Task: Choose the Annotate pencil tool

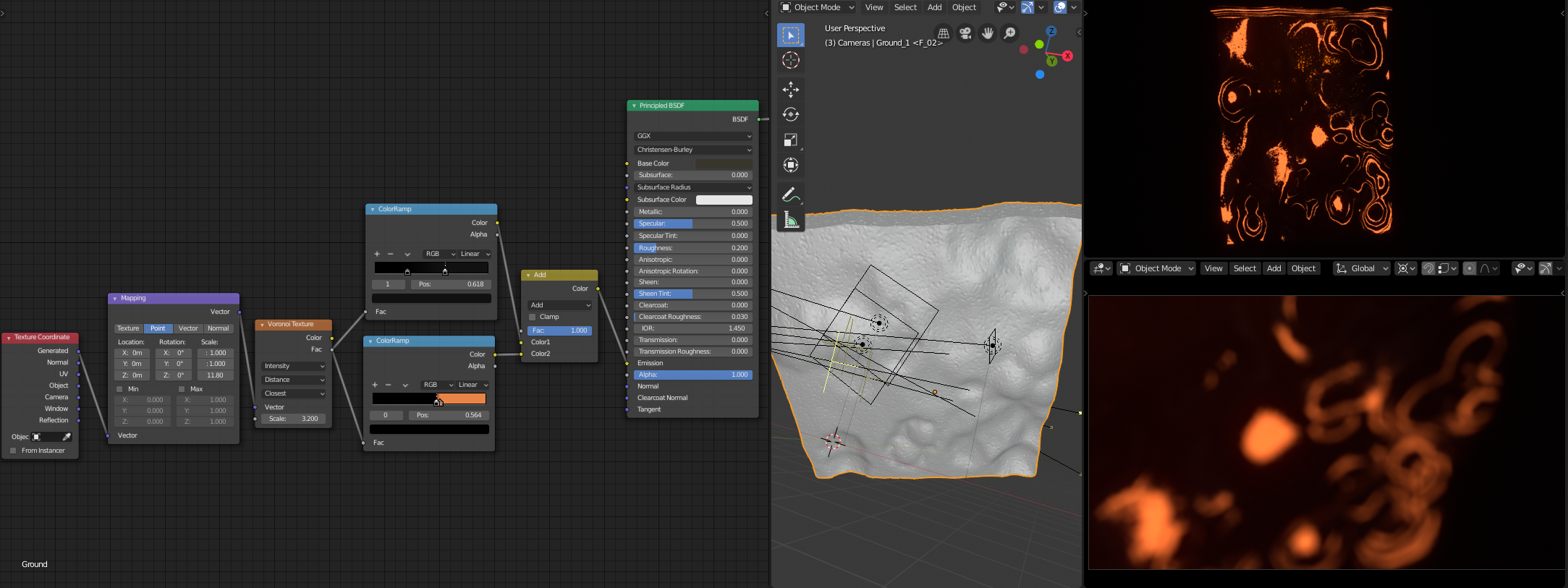Action: pos(790,195)
